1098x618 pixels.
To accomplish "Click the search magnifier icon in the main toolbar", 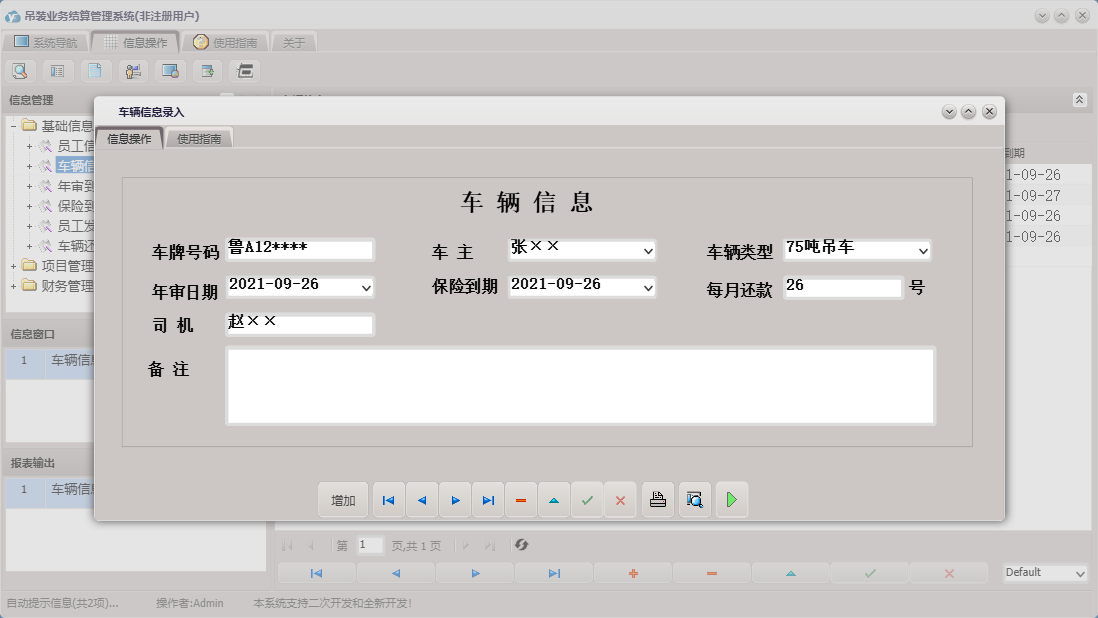I will point(20,70).
